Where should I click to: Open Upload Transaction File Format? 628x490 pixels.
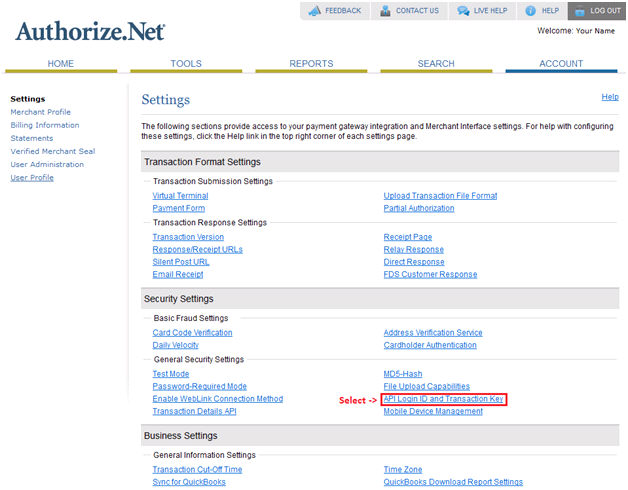(440, 196)
